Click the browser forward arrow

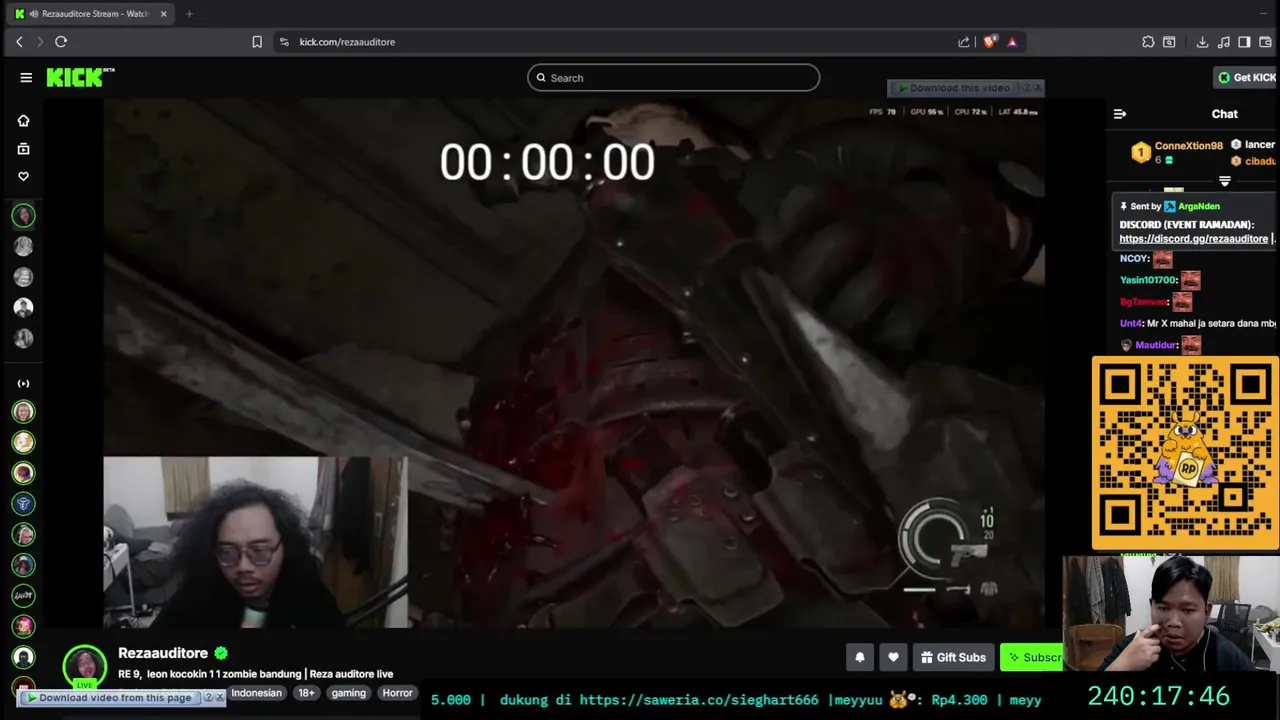(x=40, y=42)
